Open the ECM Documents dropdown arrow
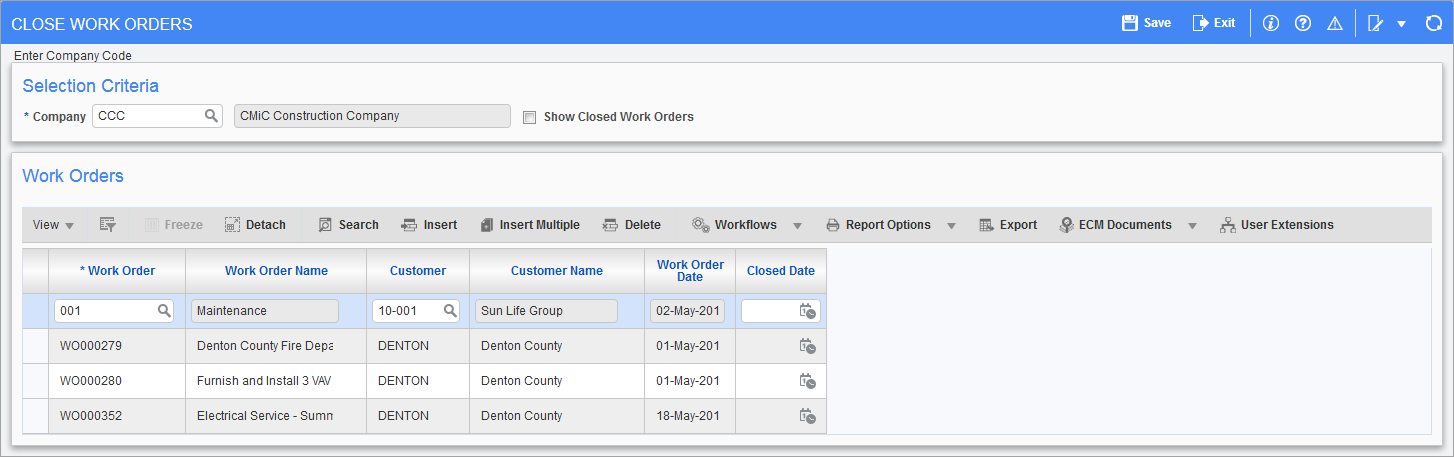This screenshot has width=1454, height=457. pos(1192,226)
